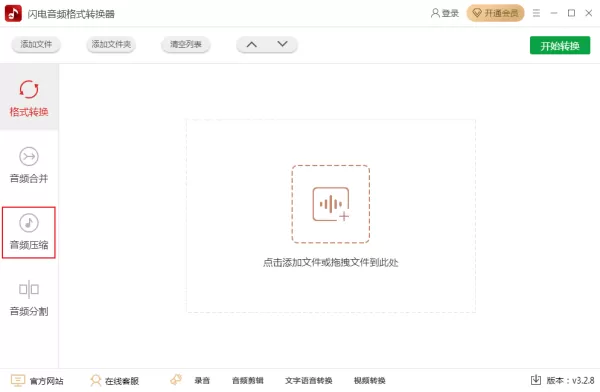Open the 文字语音转换 text-to-speech link

[x=308, y=381]
